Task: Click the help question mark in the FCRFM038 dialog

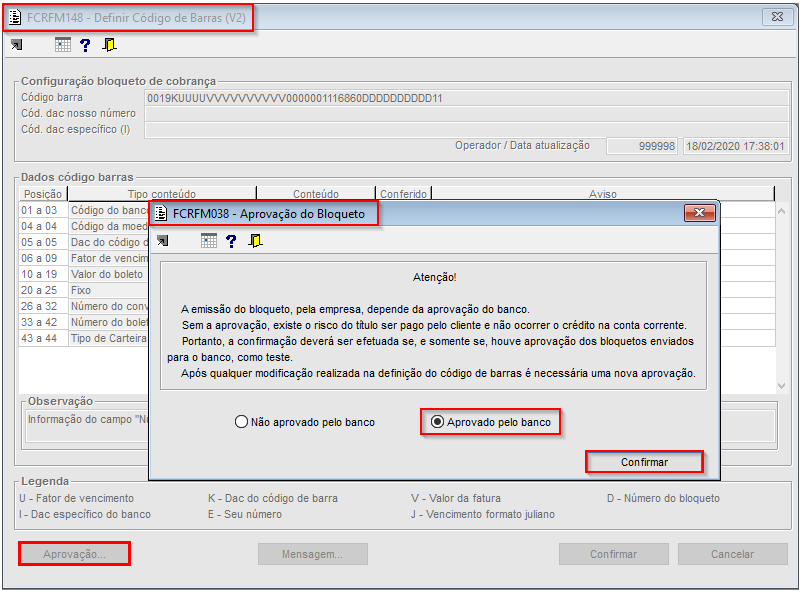Action: 231,241
